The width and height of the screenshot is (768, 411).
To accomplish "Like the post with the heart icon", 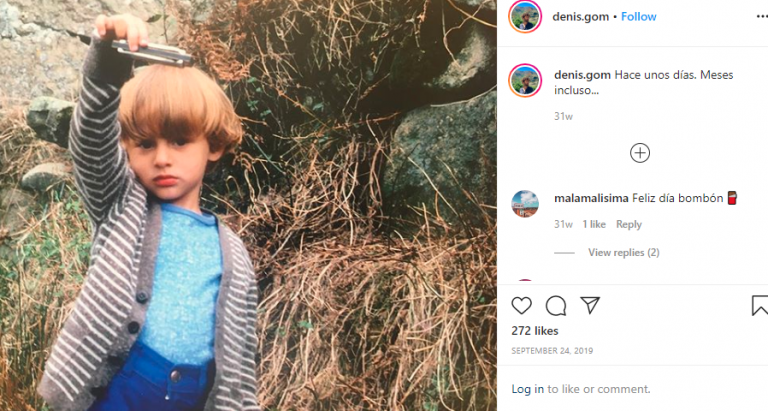I will pyautogui.click(x=522, y=306).
